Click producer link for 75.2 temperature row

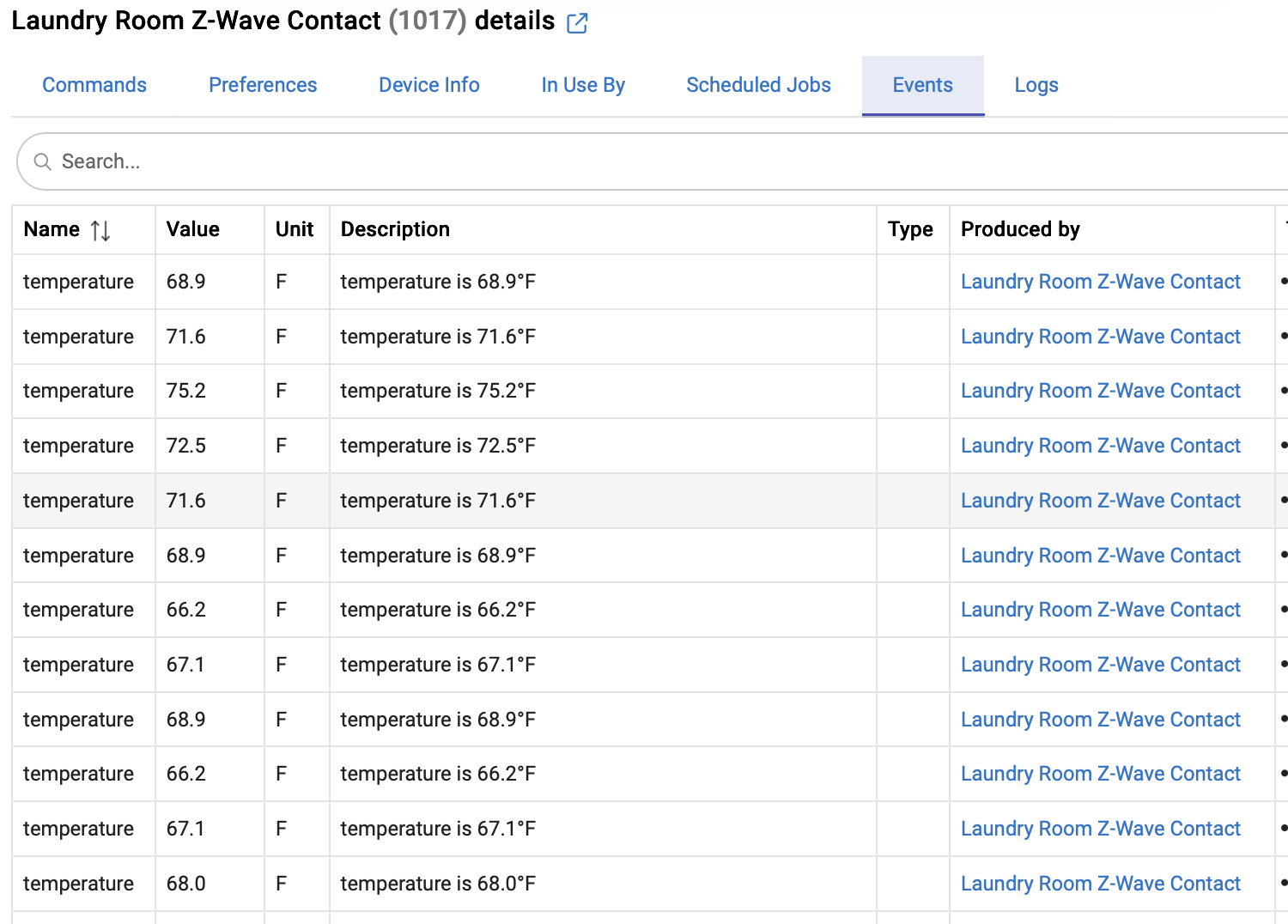coord(1100,391)
